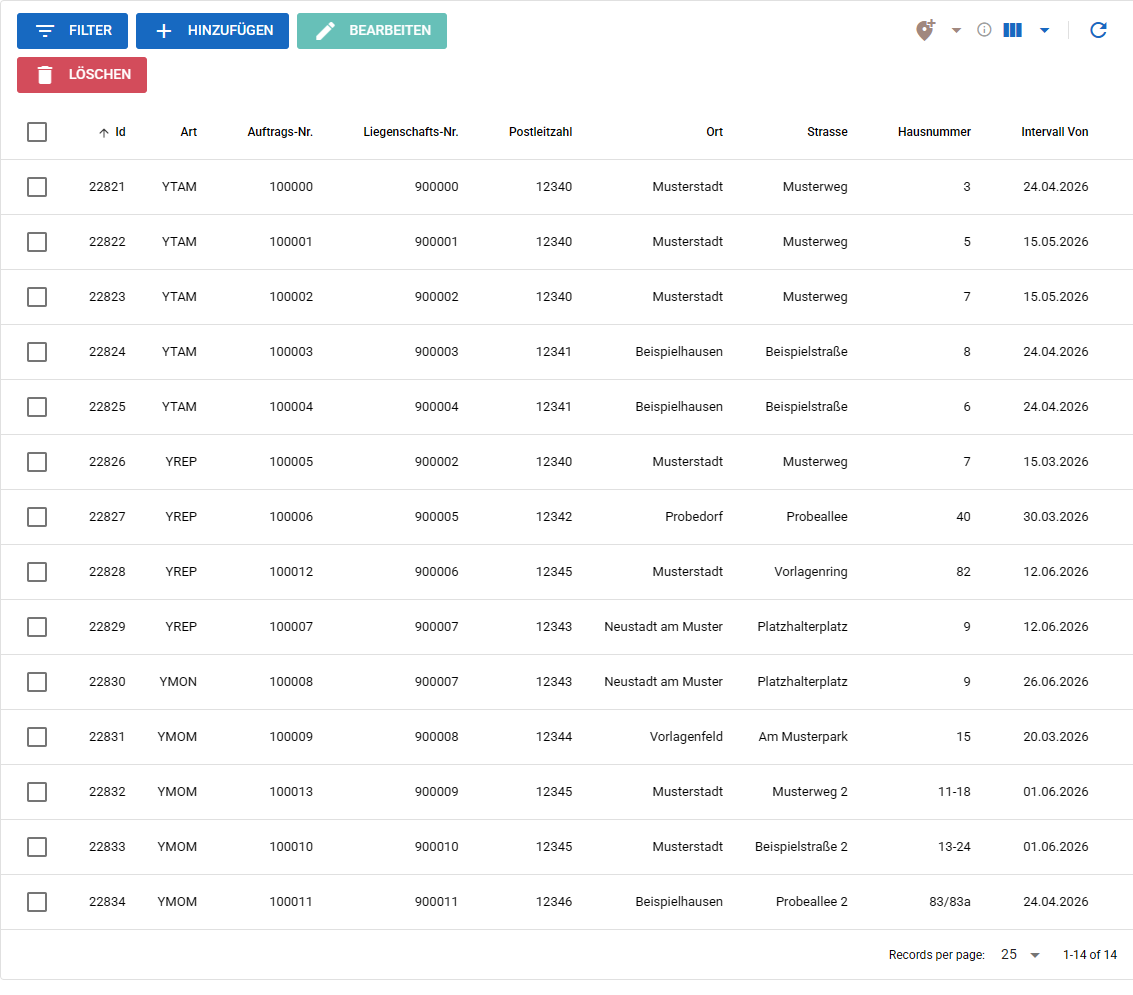Open the Records per page dropdown
Image resolution: width=1133 pixels, height=995 pixels.
[1020, 955]
